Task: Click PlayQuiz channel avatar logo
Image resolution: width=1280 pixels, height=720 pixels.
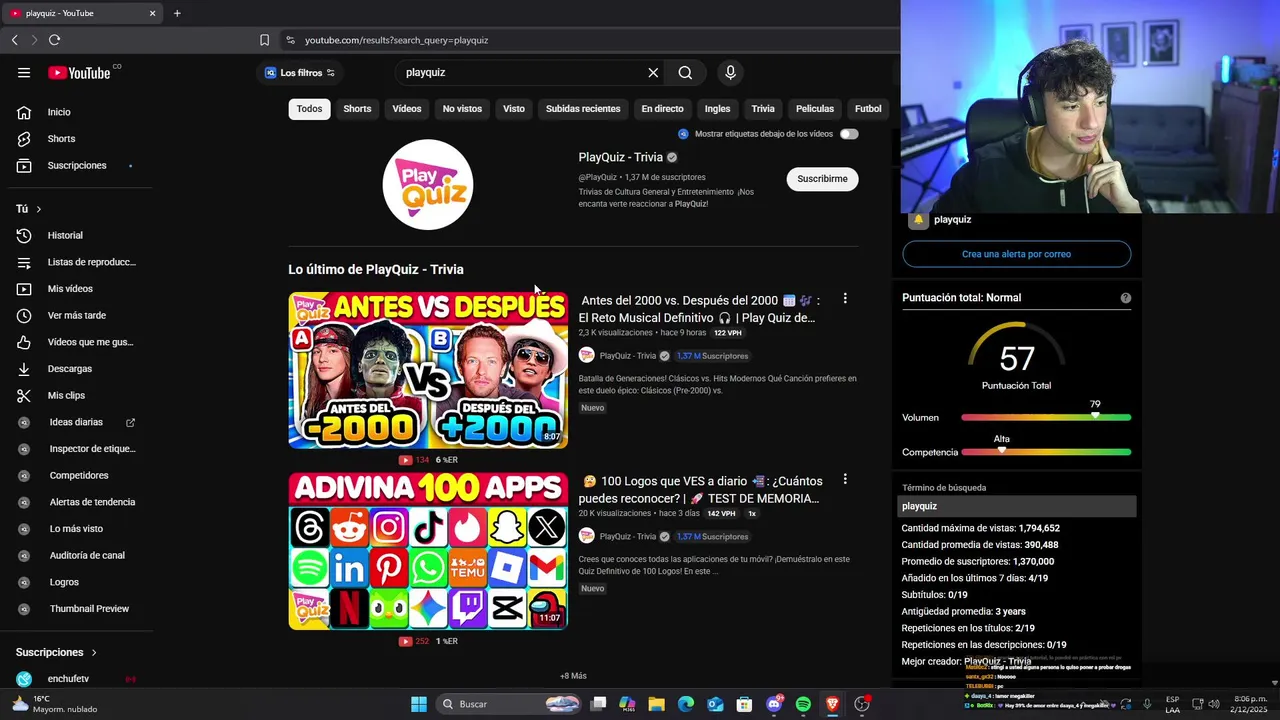Action: click(428, 185)
